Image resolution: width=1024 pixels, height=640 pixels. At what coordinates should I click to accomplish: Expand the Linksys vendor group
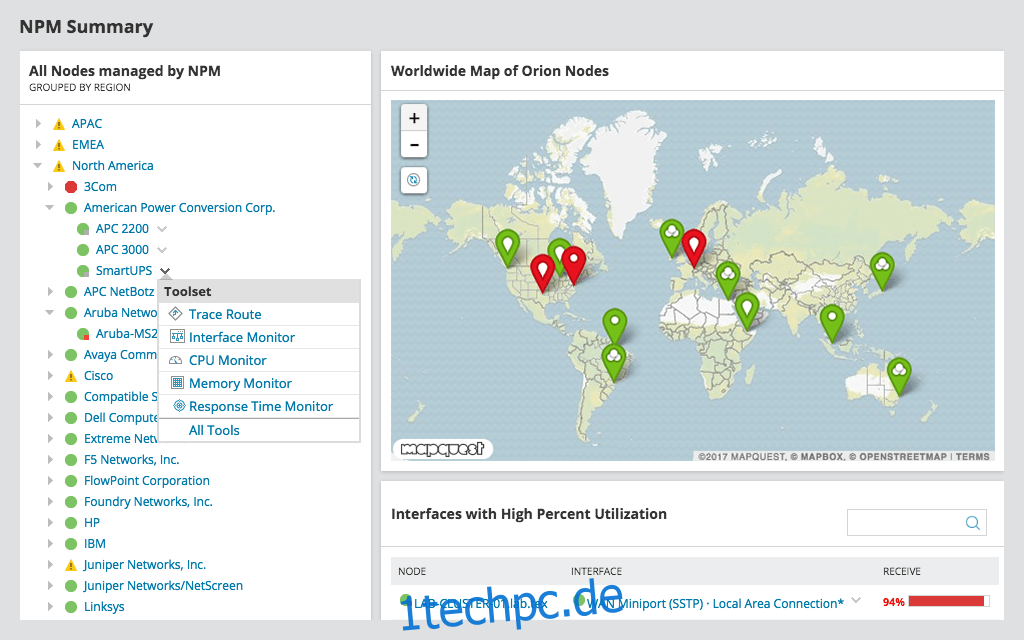click(x=50, y=607)
